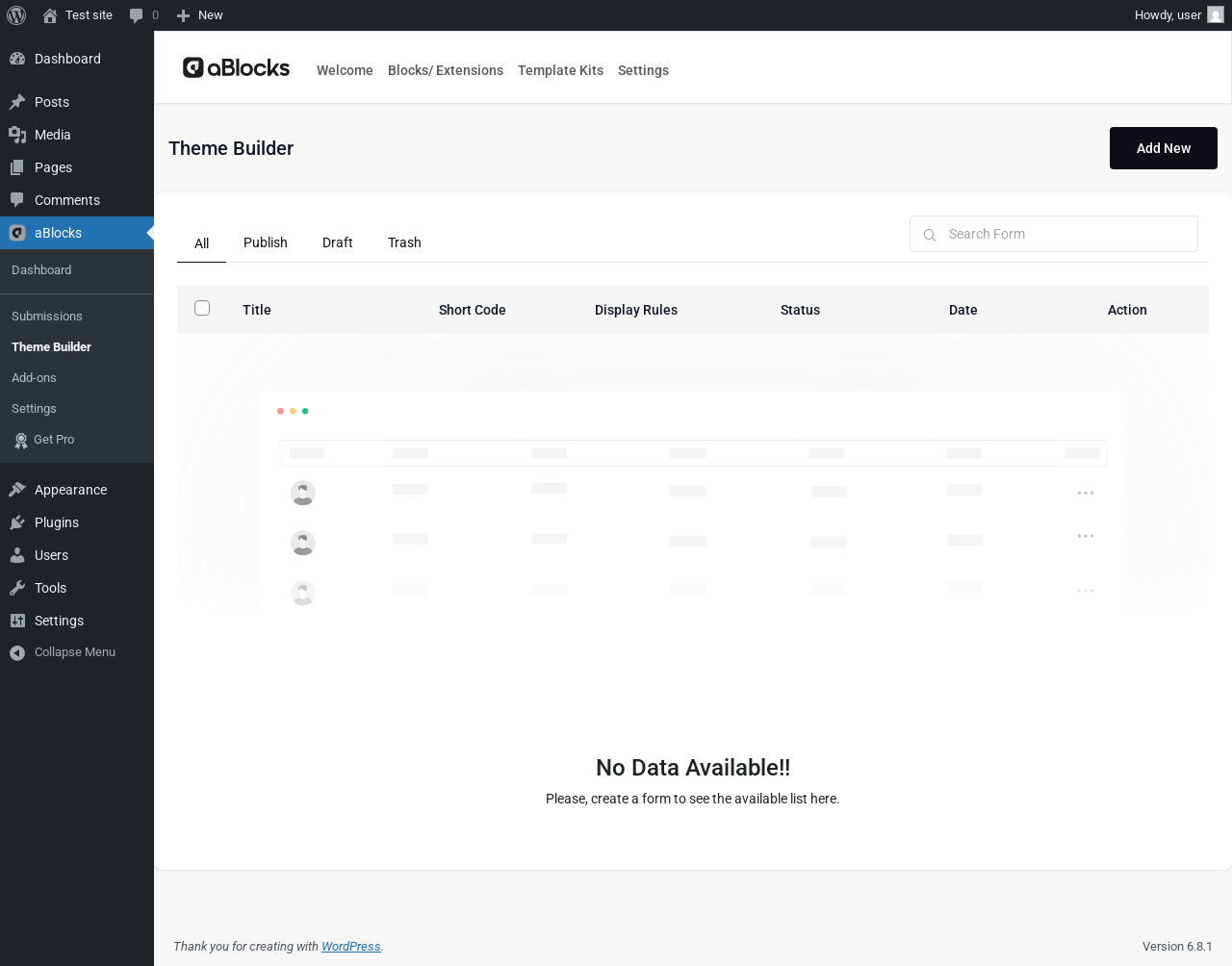Click the Test site label
Image resolution: width=1232 pixels, height=966 pixels.
[x=89, y=15]
